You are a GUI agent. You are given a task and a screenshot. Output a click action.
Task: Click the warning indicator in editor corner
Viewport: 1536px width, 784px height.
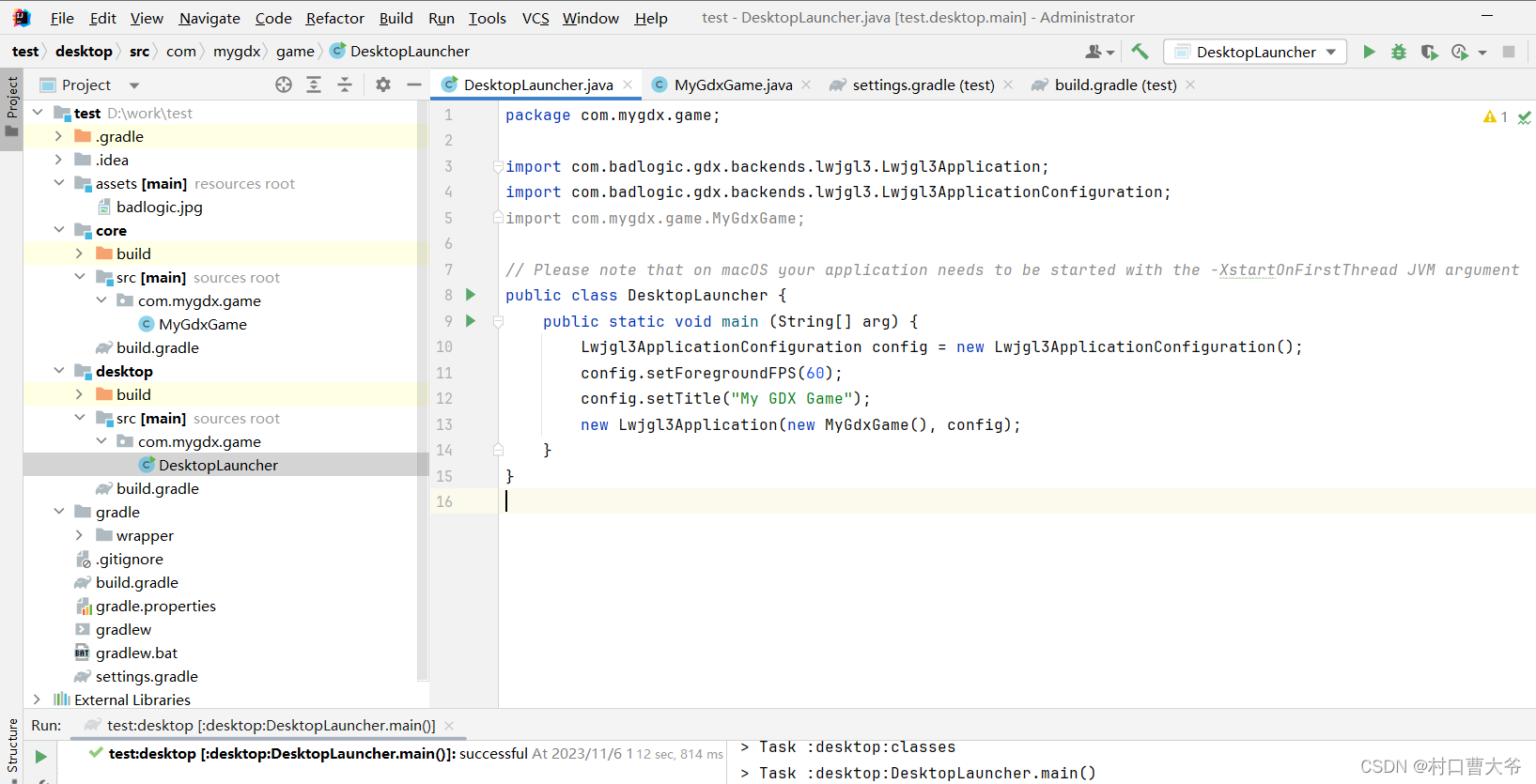pos(1495,116)
